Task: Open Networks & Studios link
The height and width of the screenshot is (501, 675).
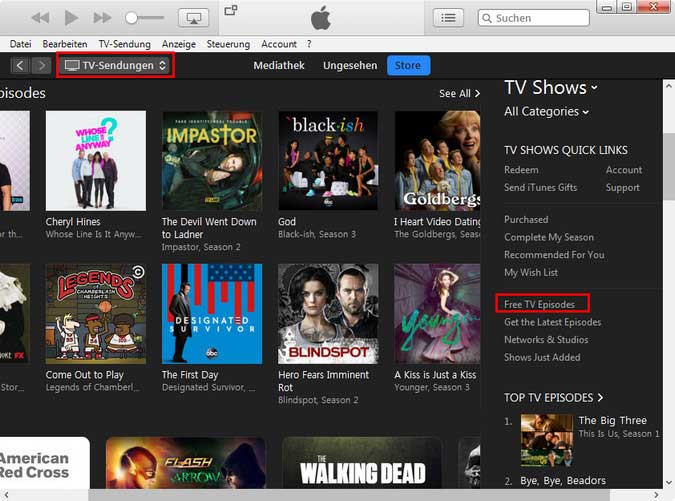Action: click(546, 340)
